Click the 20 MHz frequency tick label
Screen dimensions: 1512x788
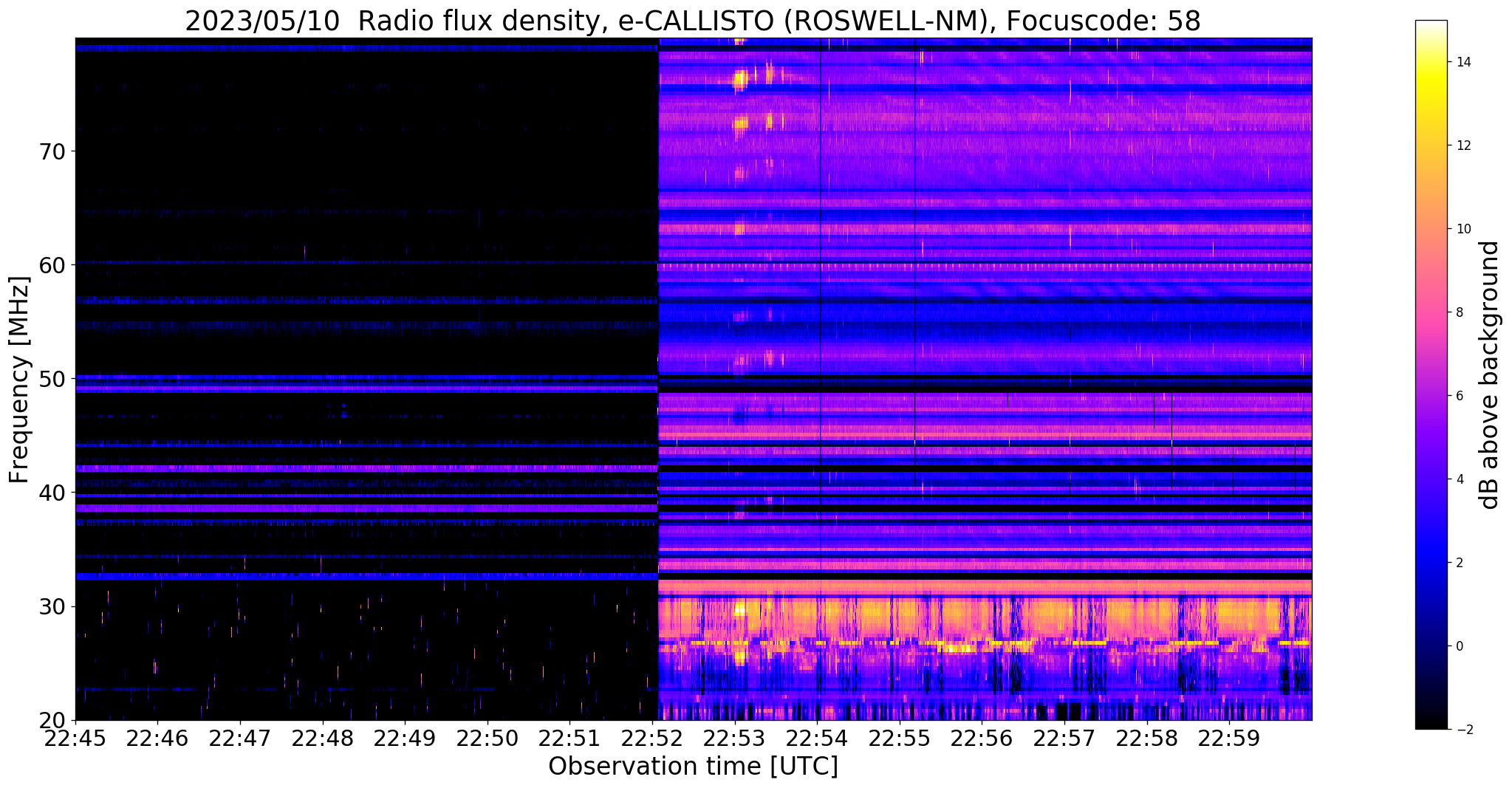pos(51,720)
